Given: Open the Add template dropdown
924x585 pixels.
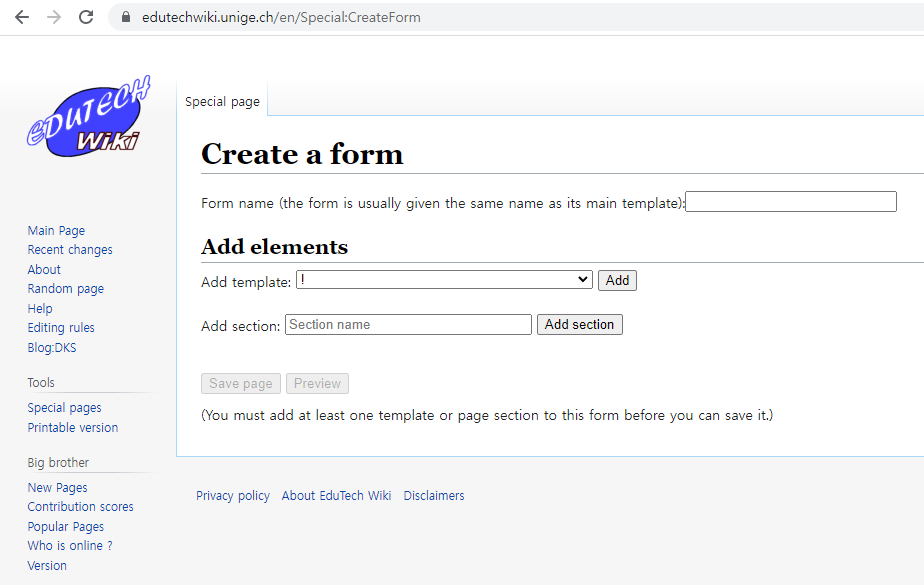Looking at the screenshot, I should click(x=444, y=280).
